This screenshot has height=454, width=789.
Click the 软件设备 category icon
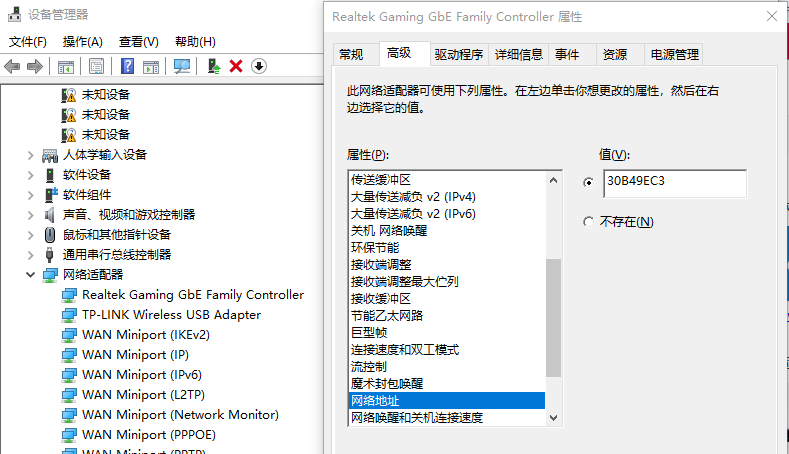pos(50,175)
